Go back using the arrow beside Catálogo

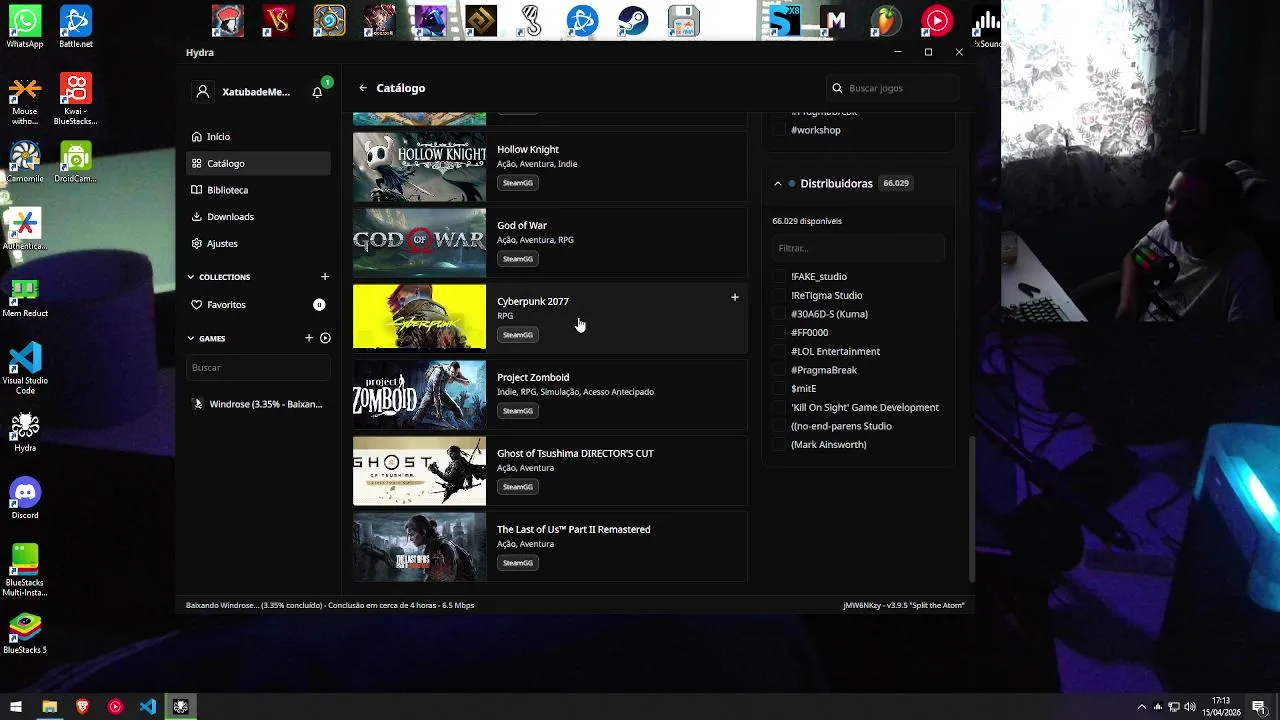click(363, 88)
